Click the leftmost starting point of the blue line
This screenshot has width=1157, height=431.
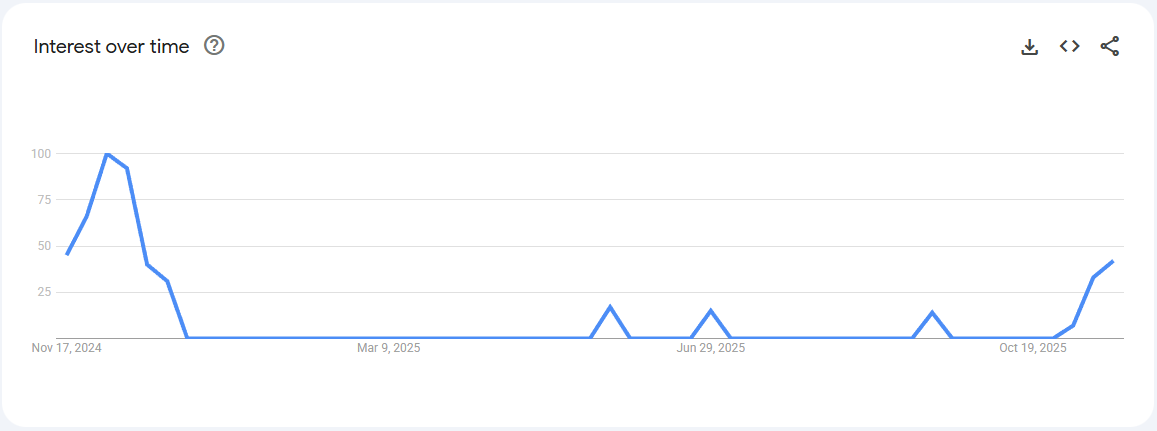pos(67,254)
